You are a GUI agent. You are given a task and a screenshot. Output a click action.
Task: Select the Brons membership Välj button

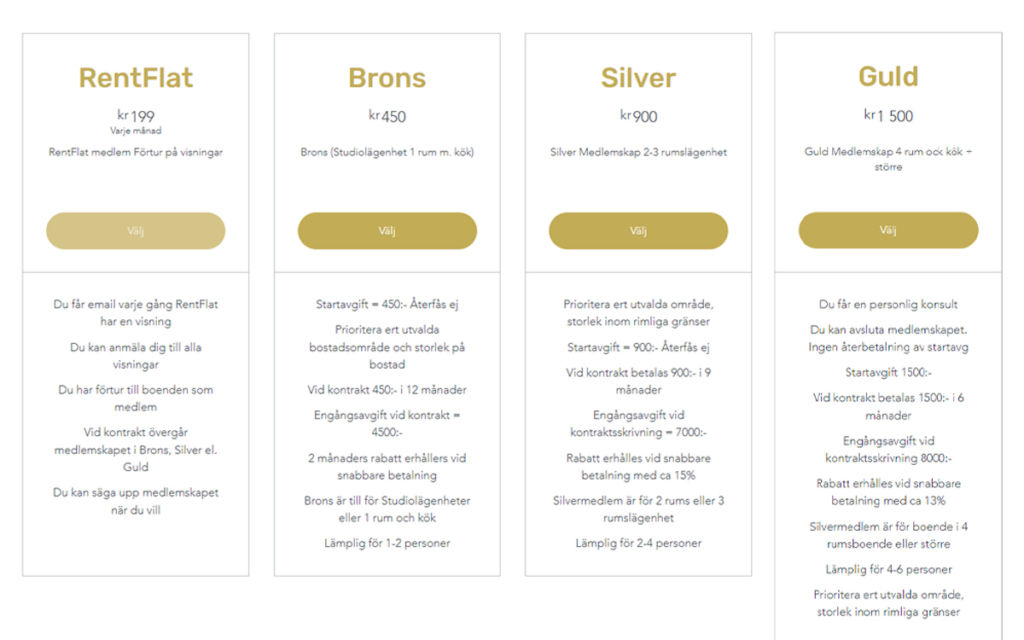click(387, 231)
